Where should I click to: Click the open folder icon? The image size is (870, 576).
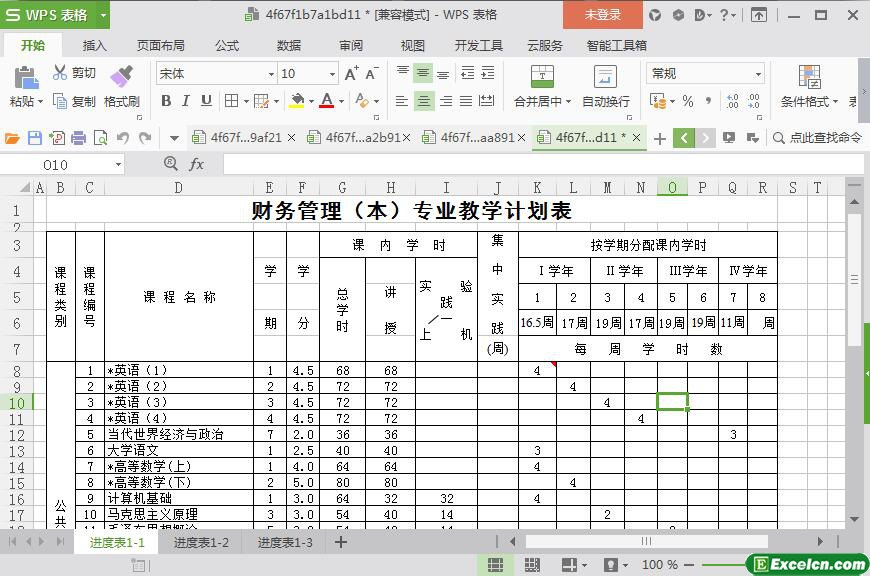(12, 138)
